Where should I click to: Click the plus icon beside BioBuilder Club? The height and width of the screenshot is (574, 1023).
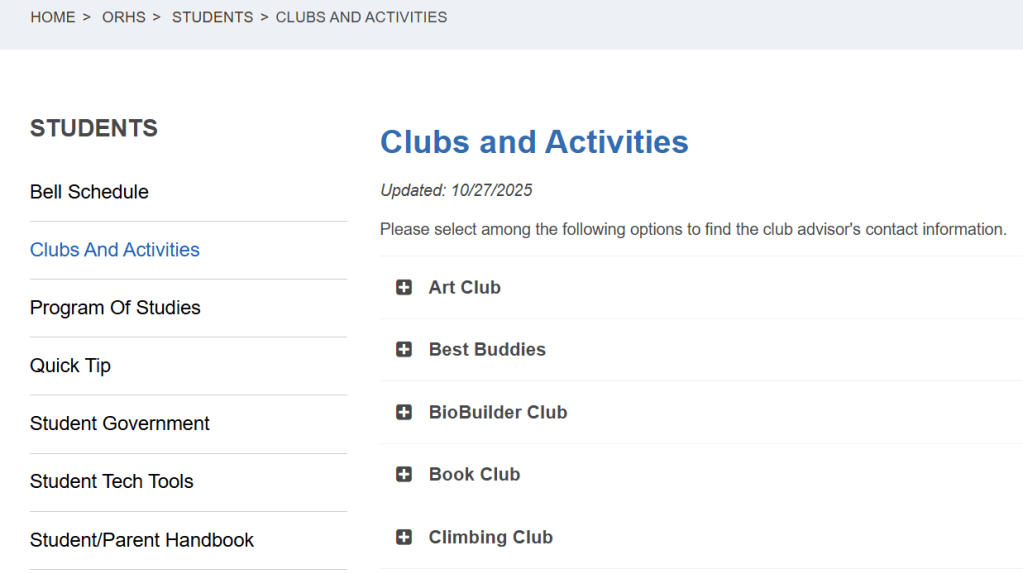404,412
